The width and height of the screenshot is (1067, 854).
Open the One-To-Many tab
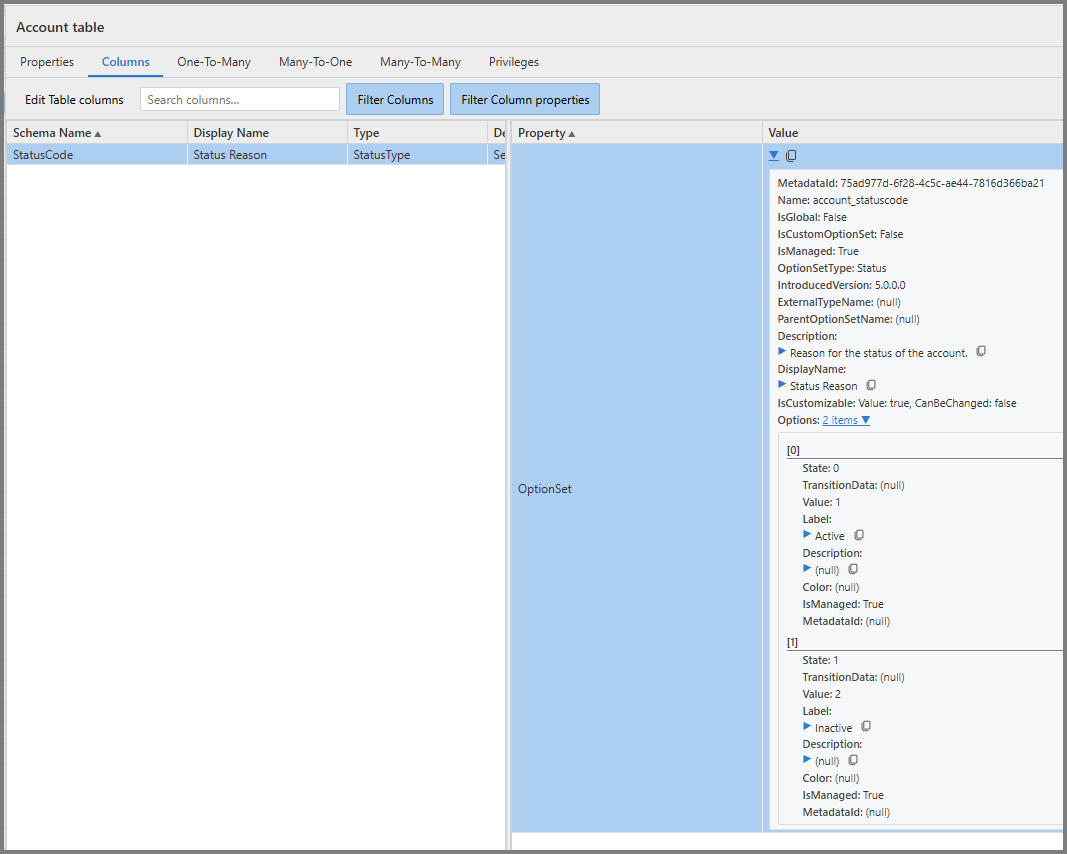click(213, 61)
